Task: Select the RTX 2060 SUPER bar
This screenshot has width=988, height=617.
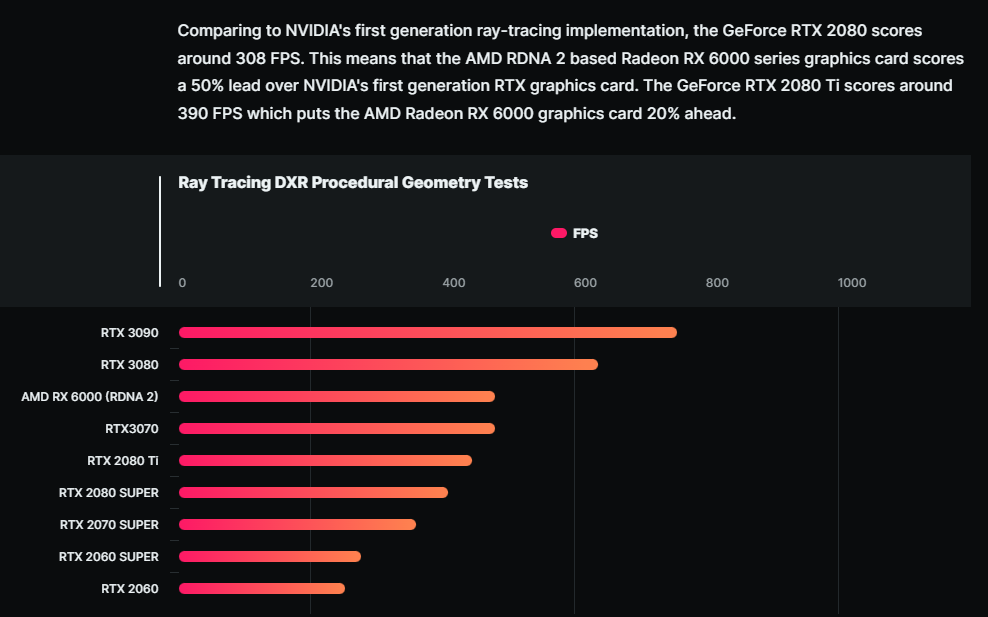Action: pyautogui.click(x=269, y=556)
